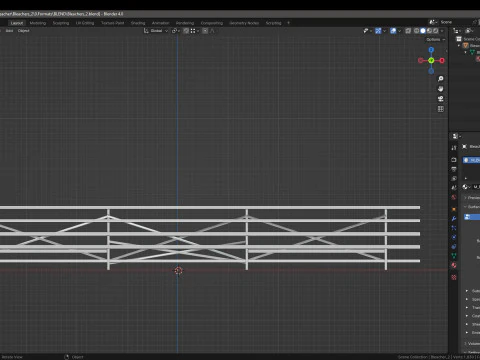480x360 pixels.
Task: Open the Global transform orientation dropdown
Action: coord(156,31)
